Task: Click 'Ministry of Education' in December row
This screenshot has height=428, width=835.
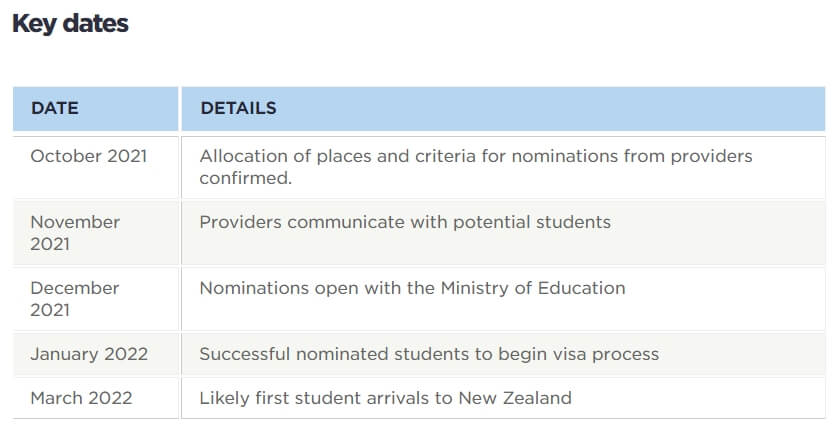Action: 533,288
